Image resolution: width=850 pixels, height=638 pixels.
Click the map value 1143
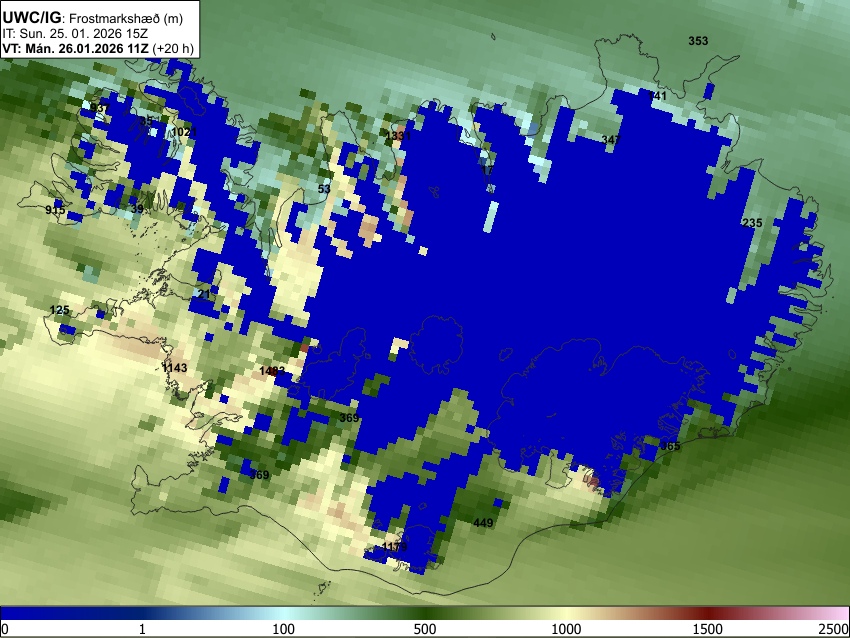click(175, 368)
